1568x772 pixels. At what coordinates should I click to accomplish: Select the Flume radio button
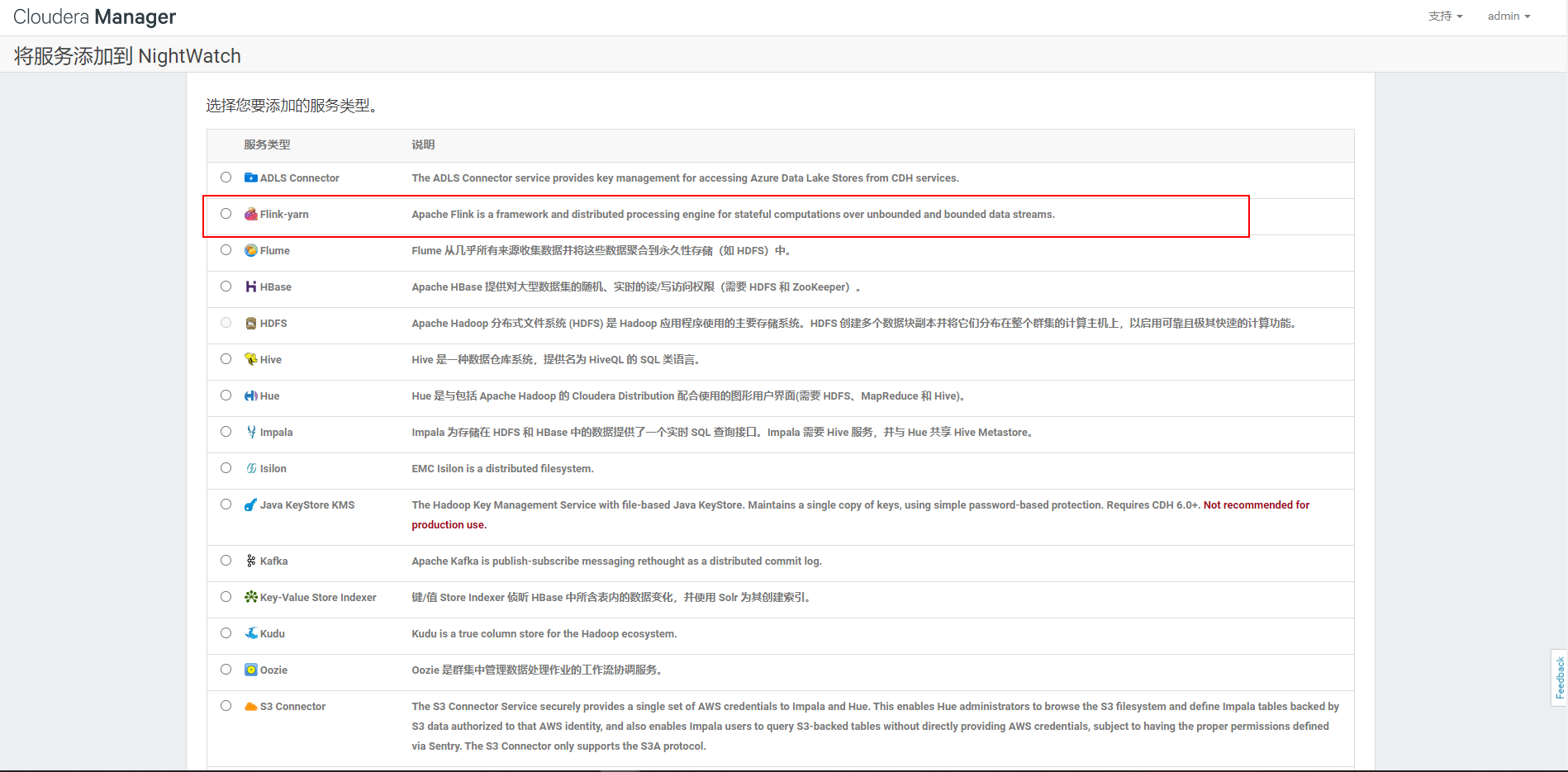(x=226, y=250)
